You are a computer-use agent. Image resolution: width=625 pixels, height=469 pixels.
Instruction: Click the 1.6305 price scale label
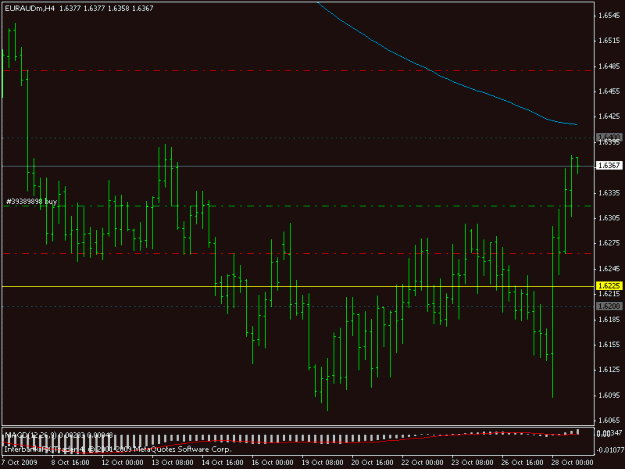coord(609,218)
